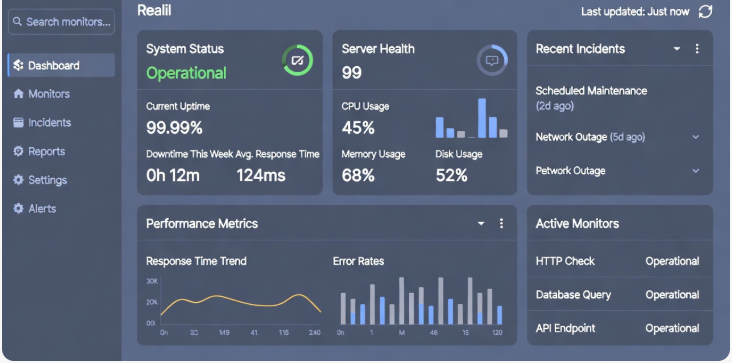
Task: Click the CPU Usage bar chart
Action: 472,118
